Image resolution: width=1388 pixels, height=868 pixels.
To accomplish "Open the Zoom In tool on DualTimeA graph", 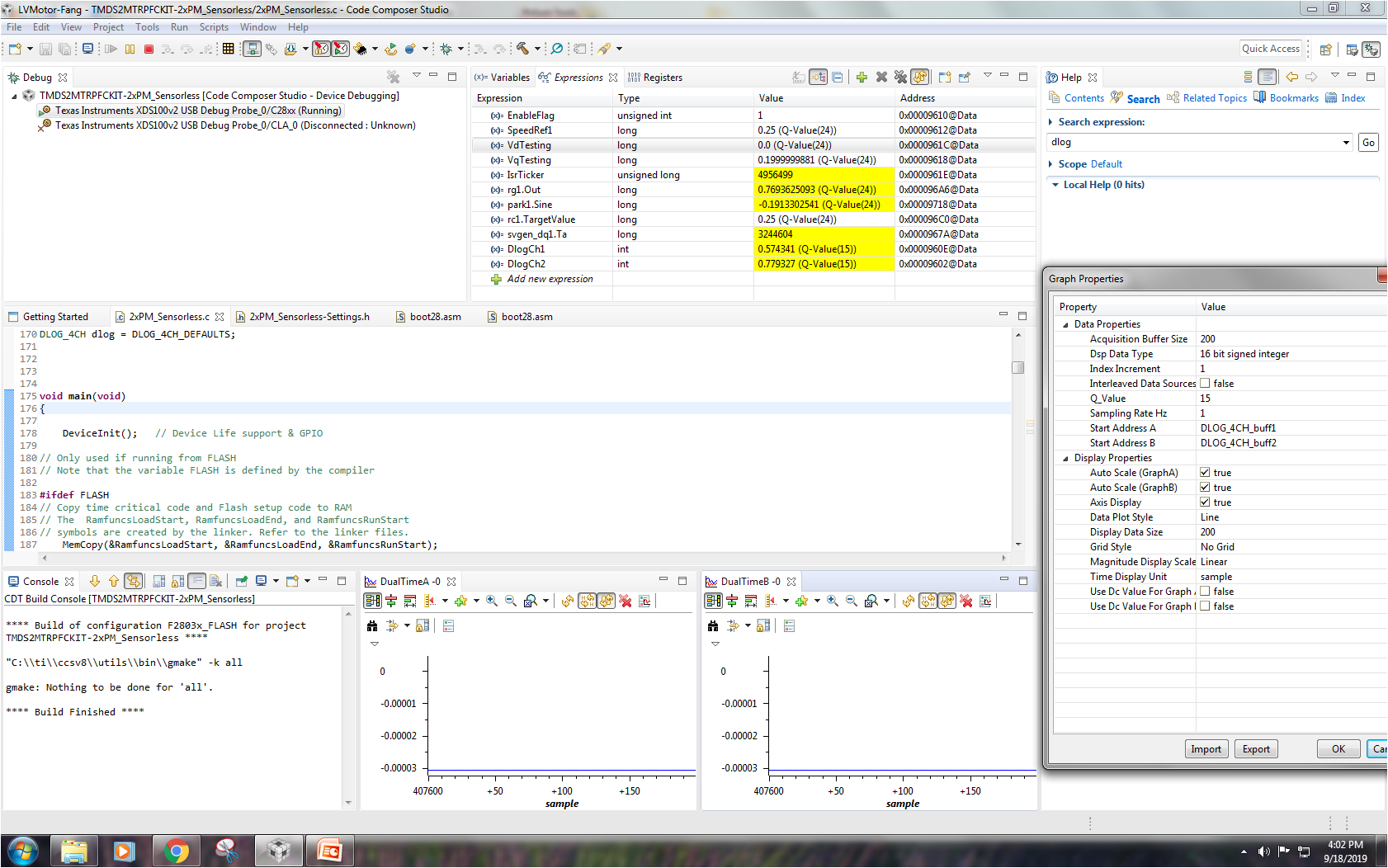I will click(x=492, y=601).
